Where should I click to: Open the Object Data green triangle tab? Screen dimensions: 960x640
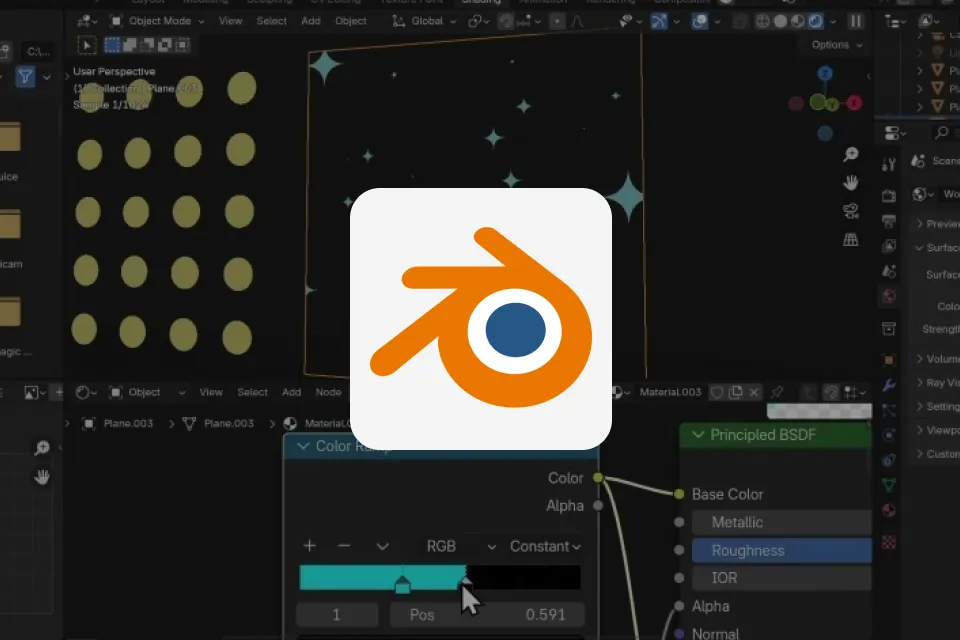(x=889, y=485)
